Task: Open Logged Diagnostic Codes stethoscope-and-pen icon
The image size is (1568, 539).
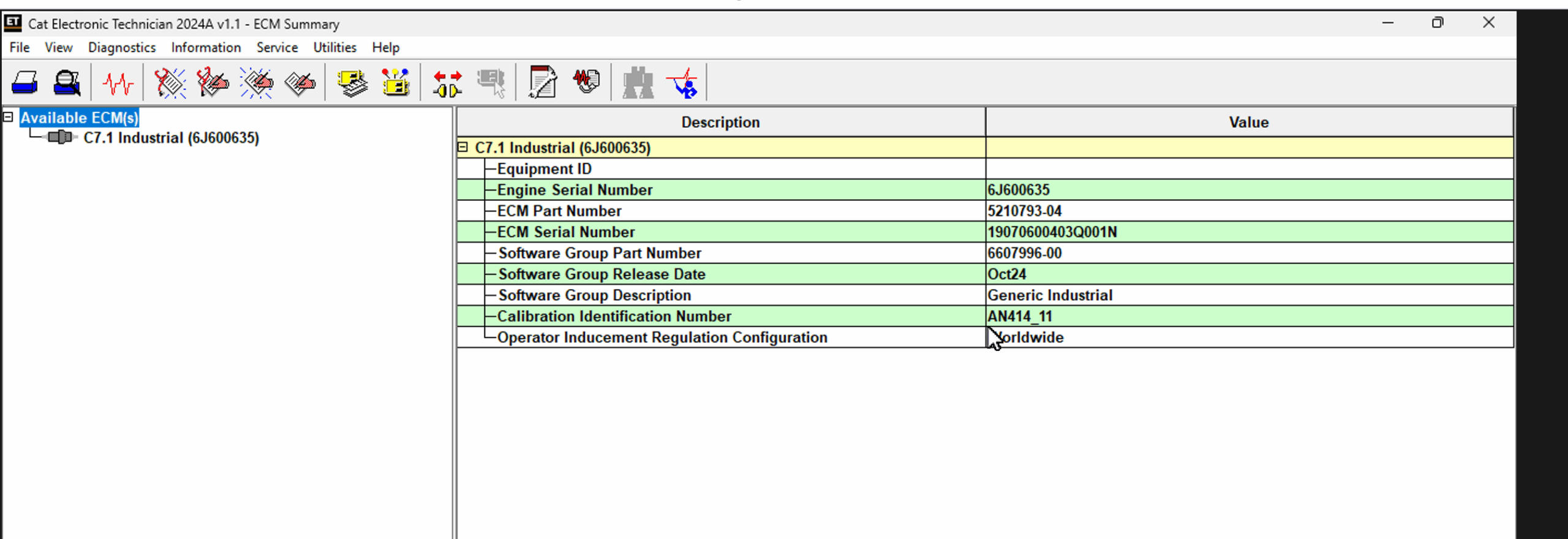Action: [213, 83]
